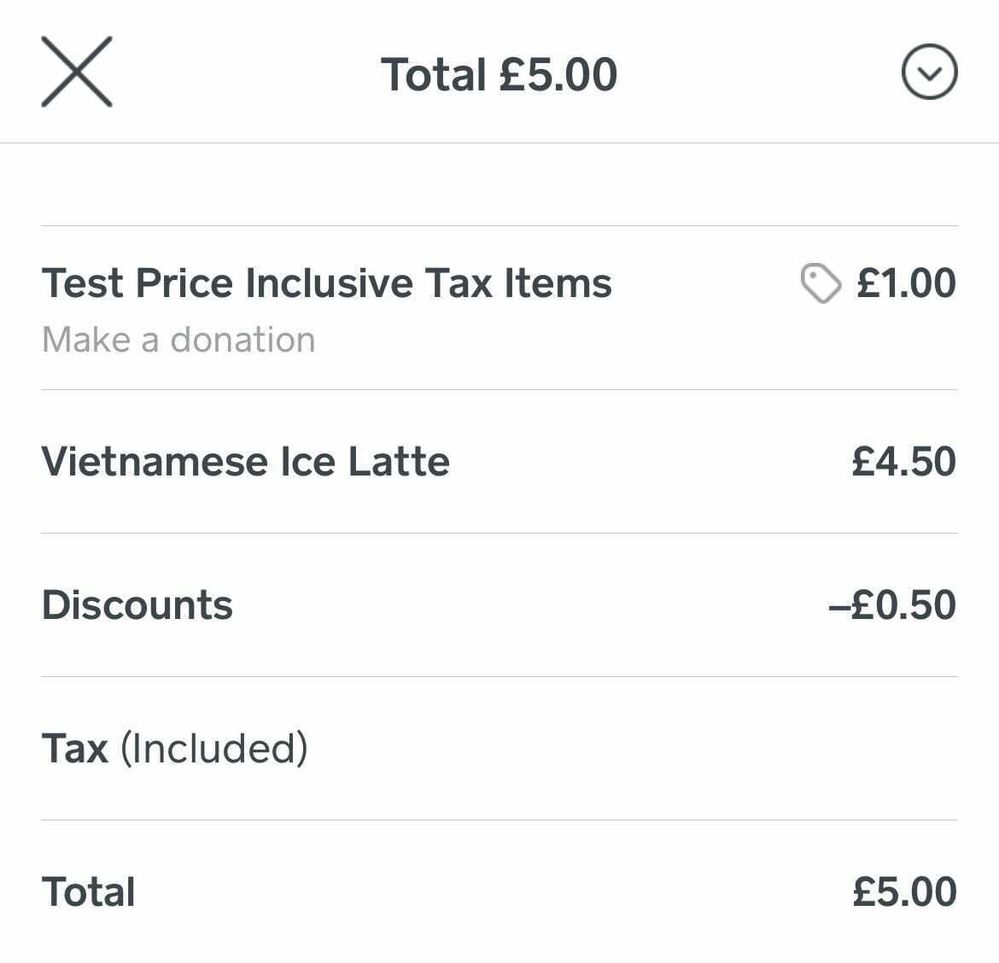
Task: Click the £4.50 latte price
Action: click(904, 462)
